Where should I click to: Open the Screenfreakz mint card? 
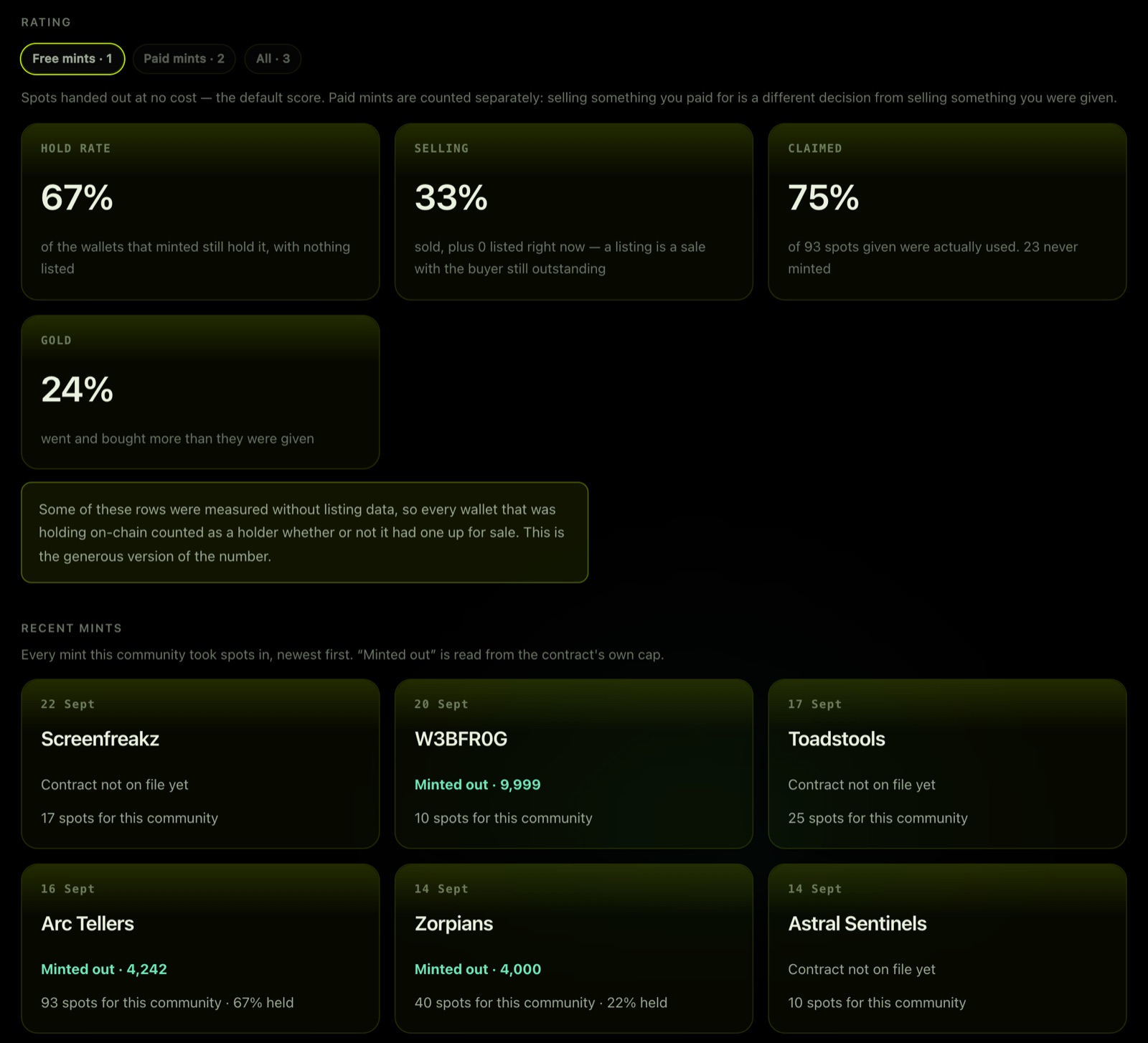tap(200, 764)
